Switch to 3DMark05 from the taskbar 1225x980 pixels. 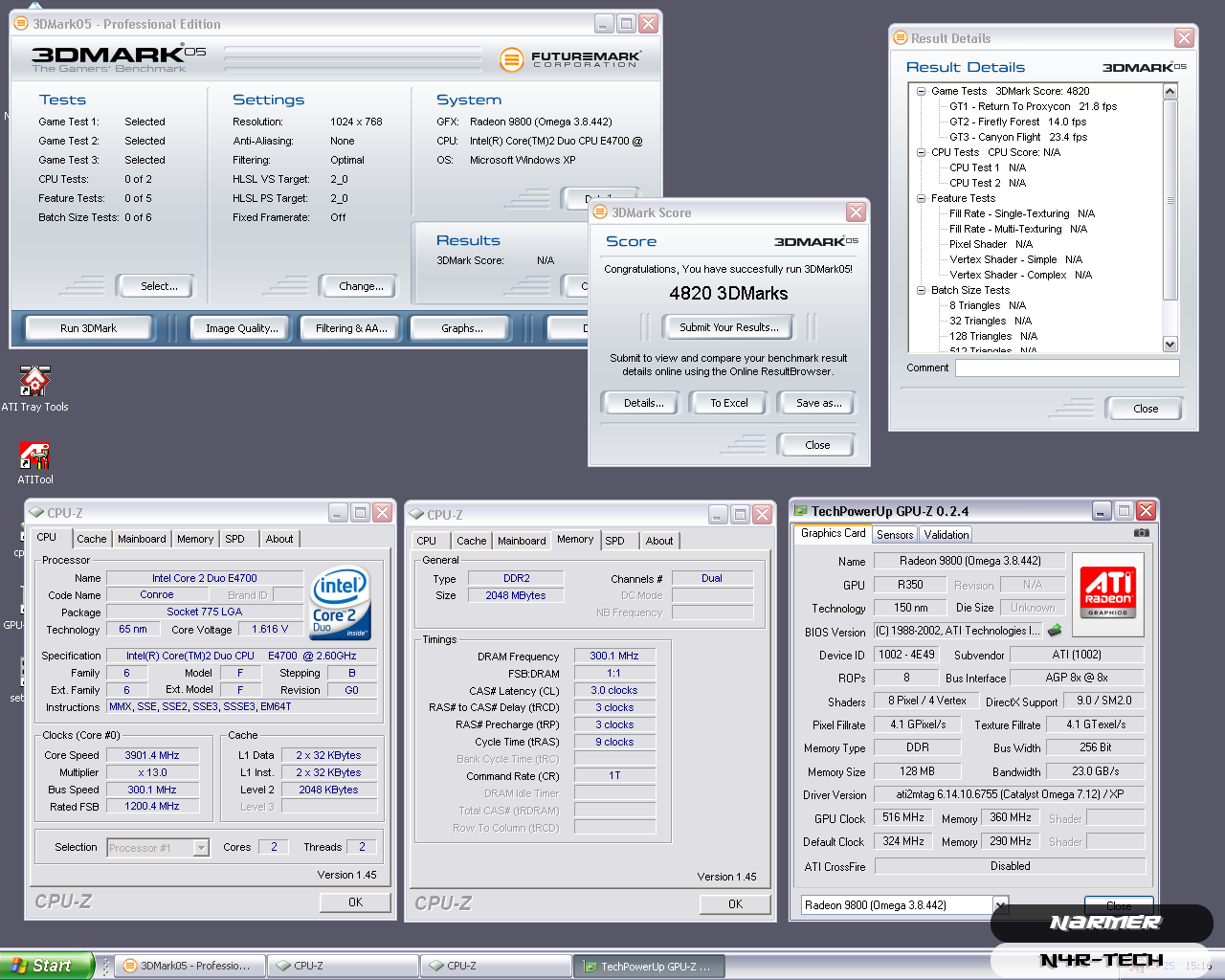[x=189, y=967]
